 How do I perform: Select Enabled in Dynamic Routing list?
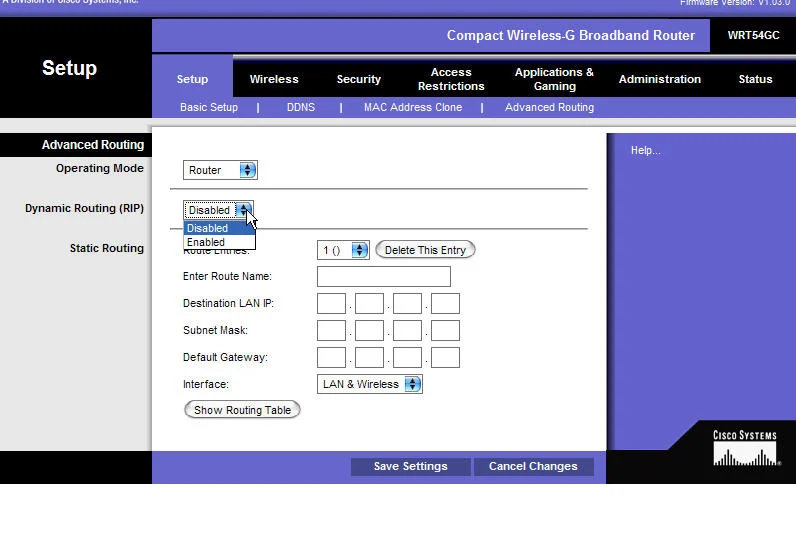[x=207, y=242]
